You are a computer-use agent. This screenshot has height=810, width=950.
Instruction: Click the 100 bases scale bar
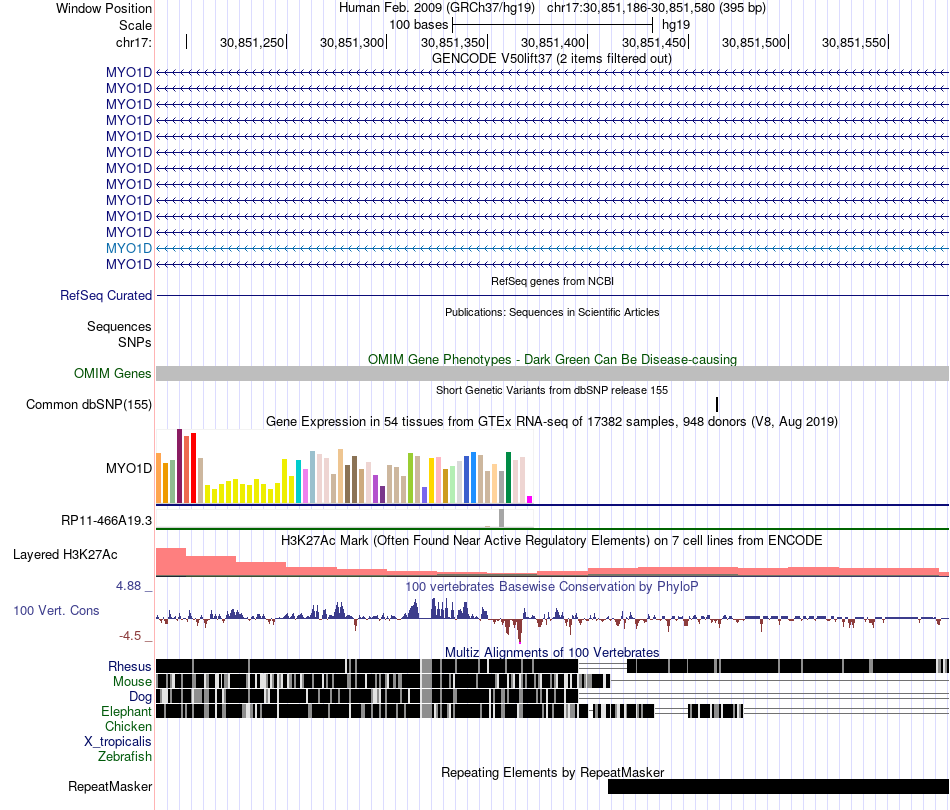[552, 25]
